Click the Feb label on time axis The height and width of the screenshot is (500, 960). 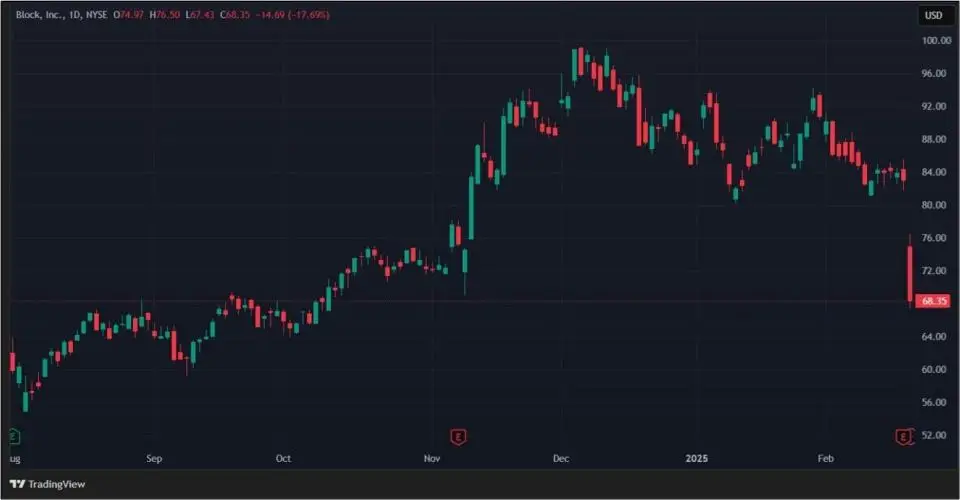pos(826,459)
